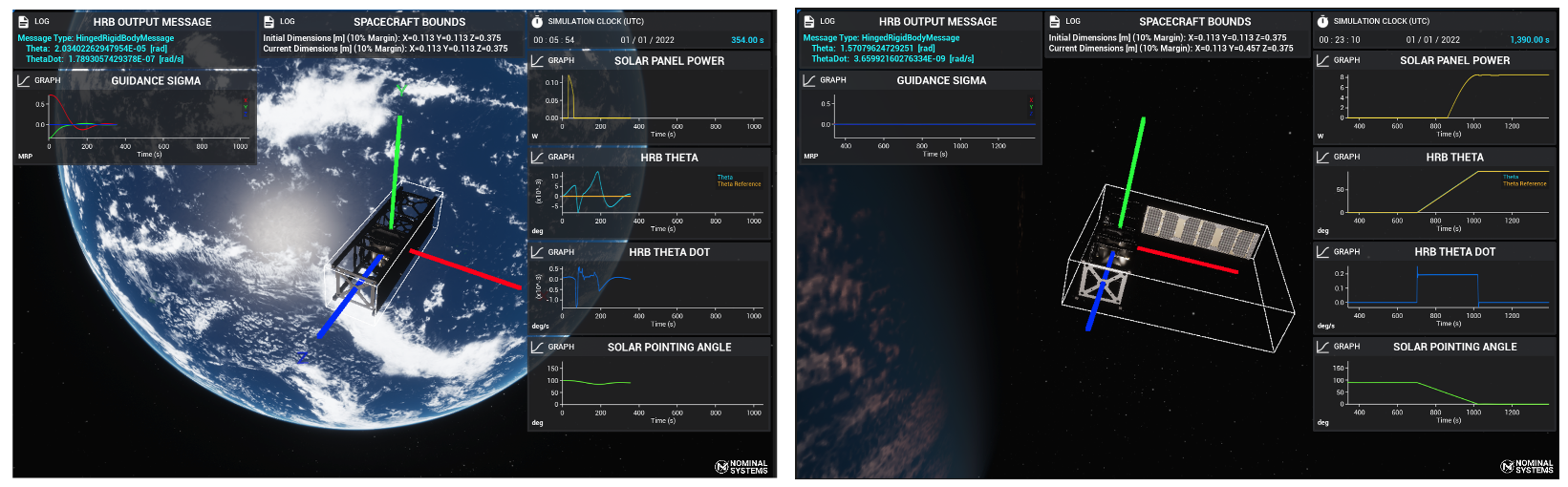
Task: Click the Solar Pointing Angle plot in 1,390 s simulation
Action: [x=1448, y=382]
